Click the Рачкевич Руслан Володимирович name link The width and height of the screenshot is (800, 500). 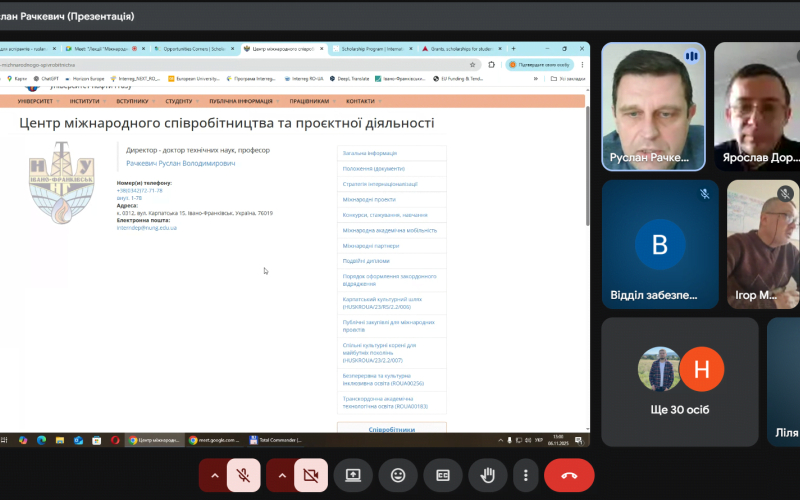(182, 163)
